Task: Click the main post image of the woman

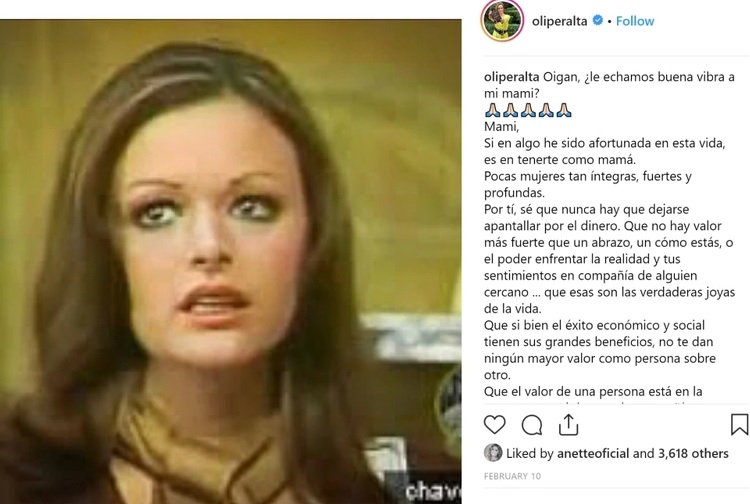Action: [x=231, y=261]
